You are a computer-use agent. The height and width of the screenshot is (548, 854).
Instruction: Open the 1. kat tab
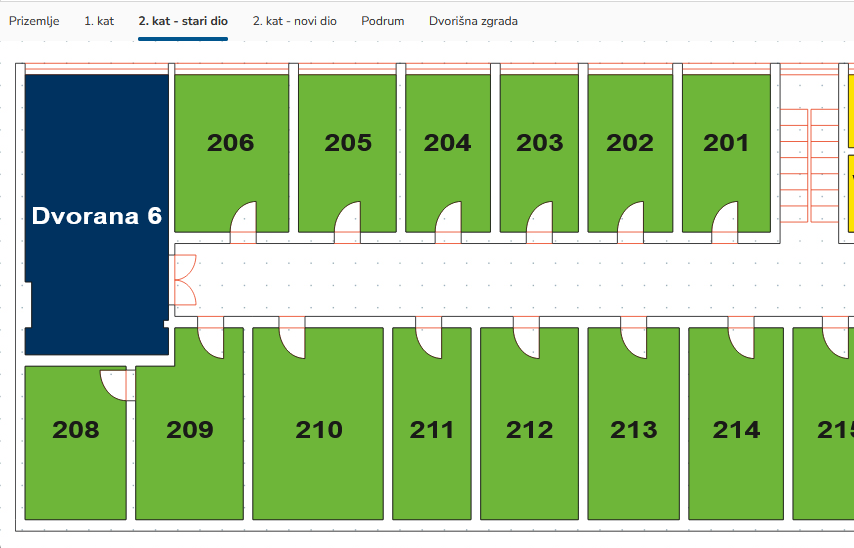click(99, 21)
